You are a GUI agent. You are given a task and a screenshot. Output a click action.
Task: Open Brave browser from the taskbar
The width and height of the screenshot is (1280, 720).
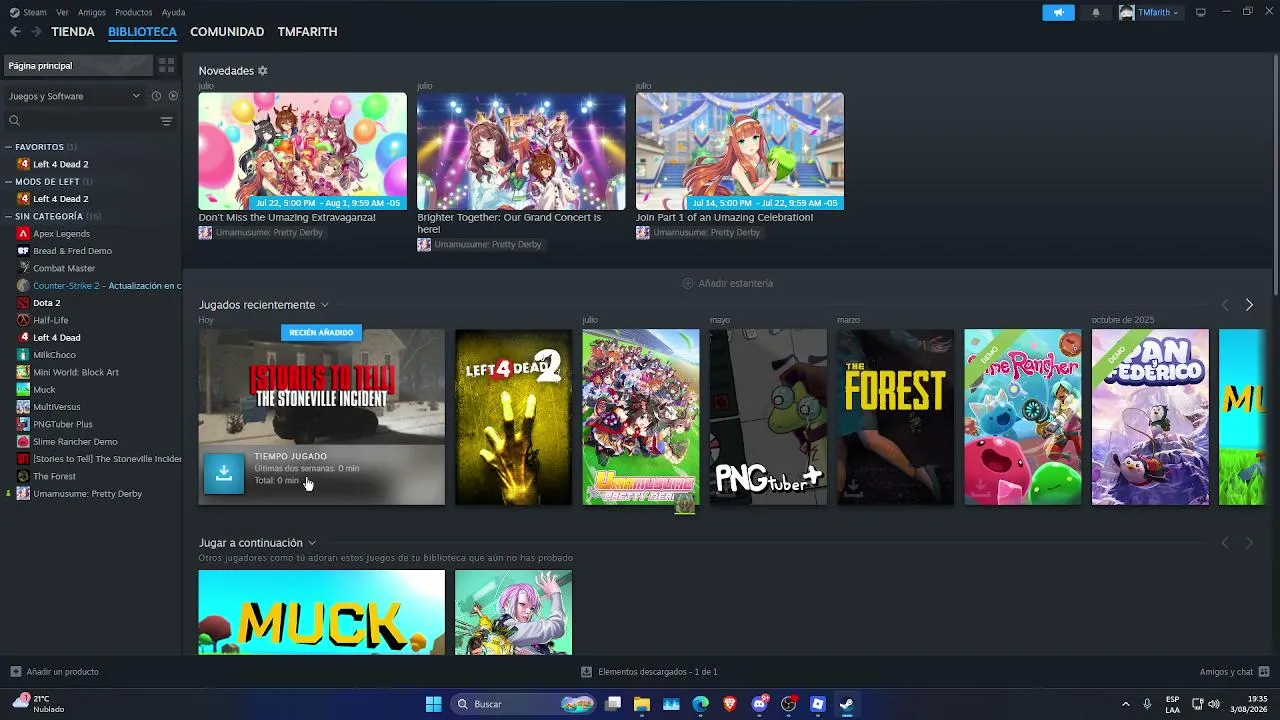(730, 704)
